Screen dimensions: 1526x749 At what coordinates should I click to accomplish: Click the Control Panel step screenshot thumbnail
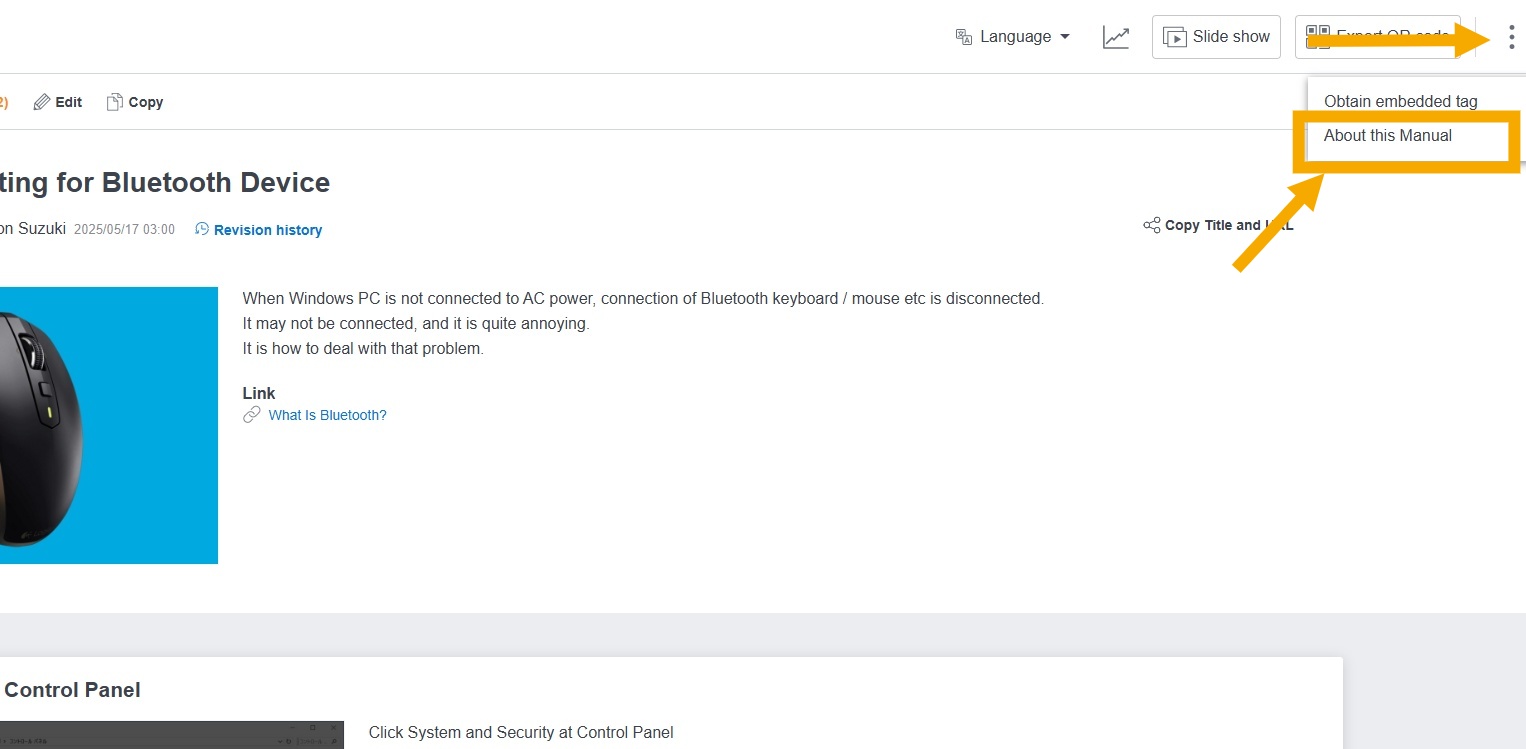coord(172,735)
